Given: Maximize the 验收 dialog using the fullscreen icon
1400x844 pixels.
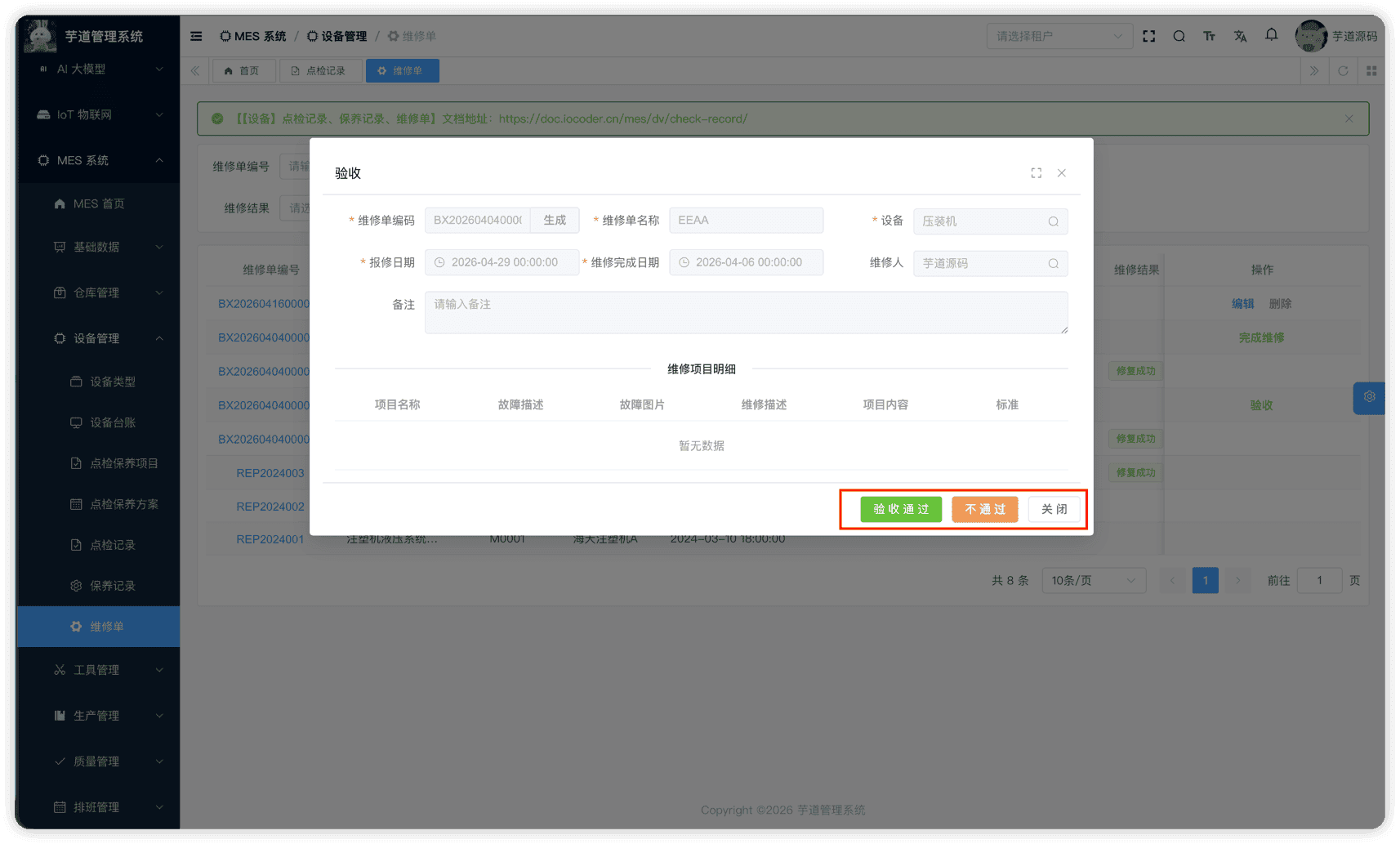Looking at the screenshot, I should pos(1036,173).
